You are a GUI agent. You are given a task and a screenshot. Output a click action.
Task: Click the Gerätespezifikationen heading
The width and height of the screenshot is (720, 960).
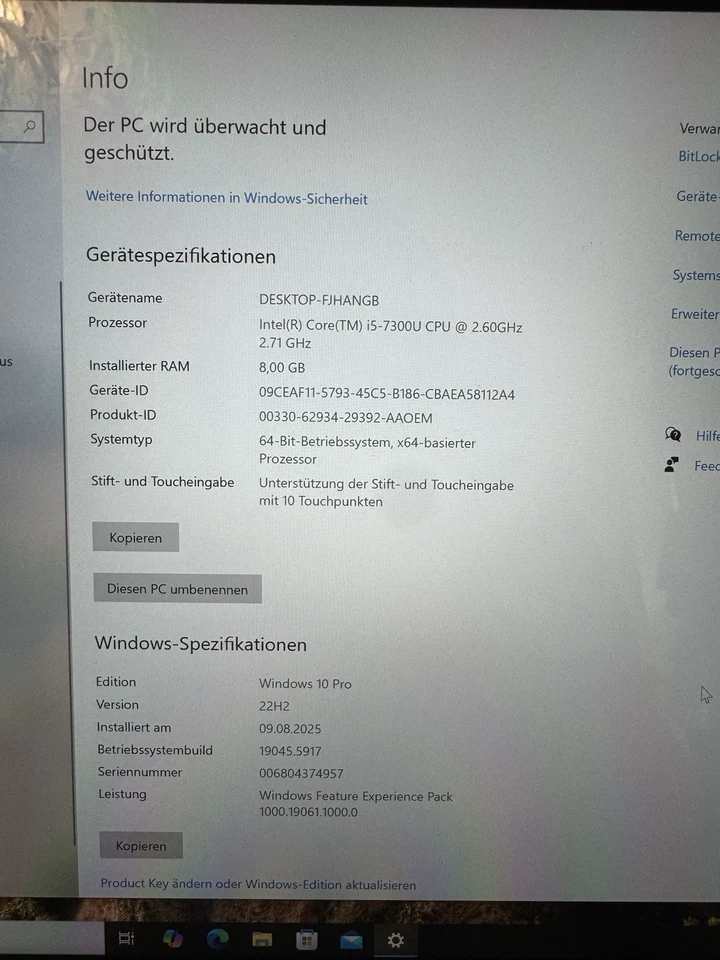pyautogui.click(x=181, y=256)
